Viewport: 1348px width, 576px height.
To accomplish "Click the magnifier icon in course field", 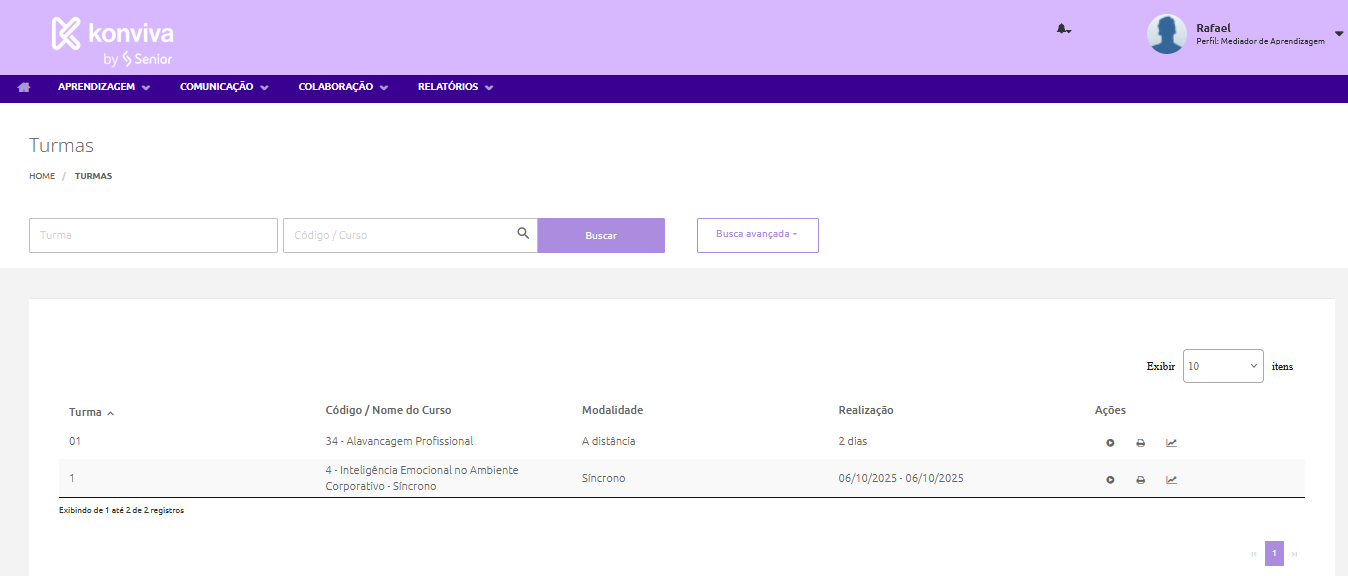I will [x=523, y=234].
